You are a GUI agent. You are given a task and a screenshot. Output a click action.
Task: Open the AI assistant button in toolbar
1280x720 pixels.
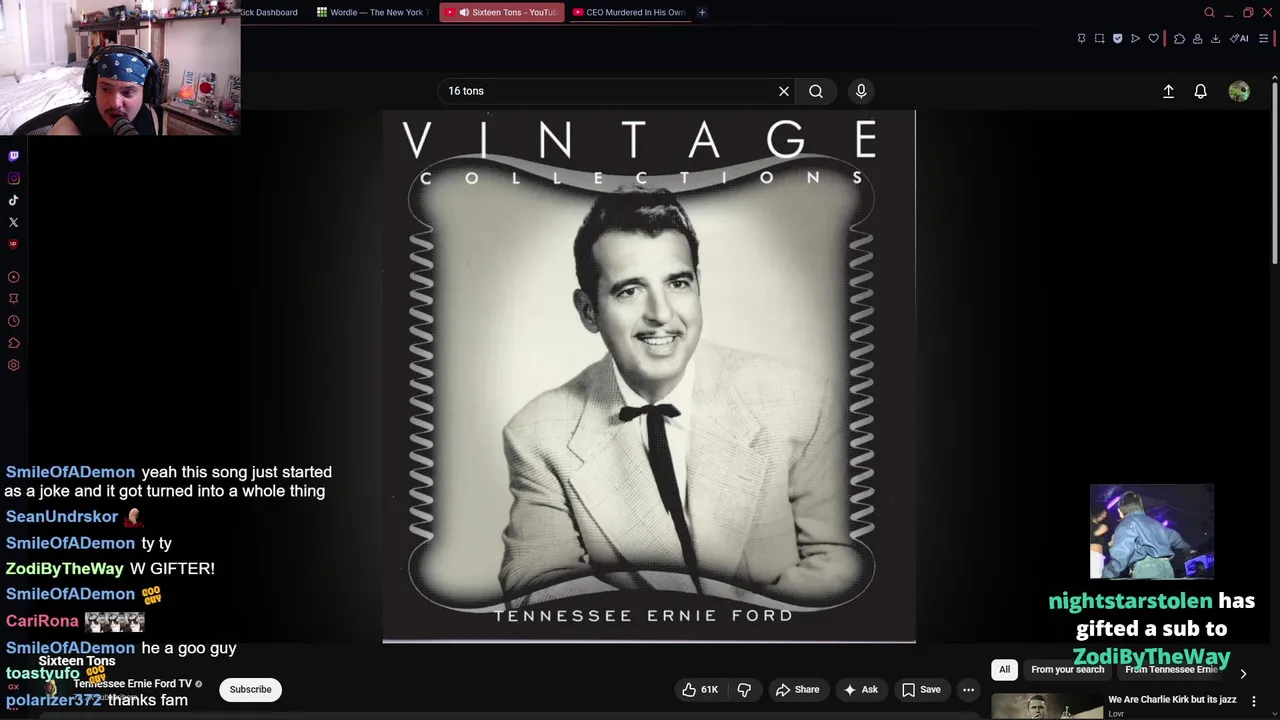click(1239, 38)
